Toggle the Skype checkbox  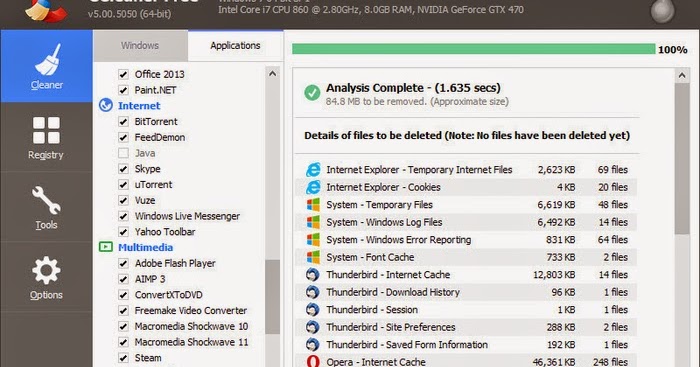pos(123,169)
